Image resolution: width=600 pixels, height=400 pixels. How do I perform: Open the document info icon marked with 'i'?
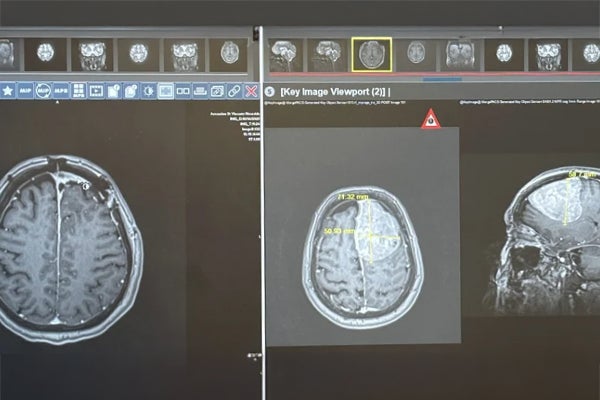click(x=113, y=91)
